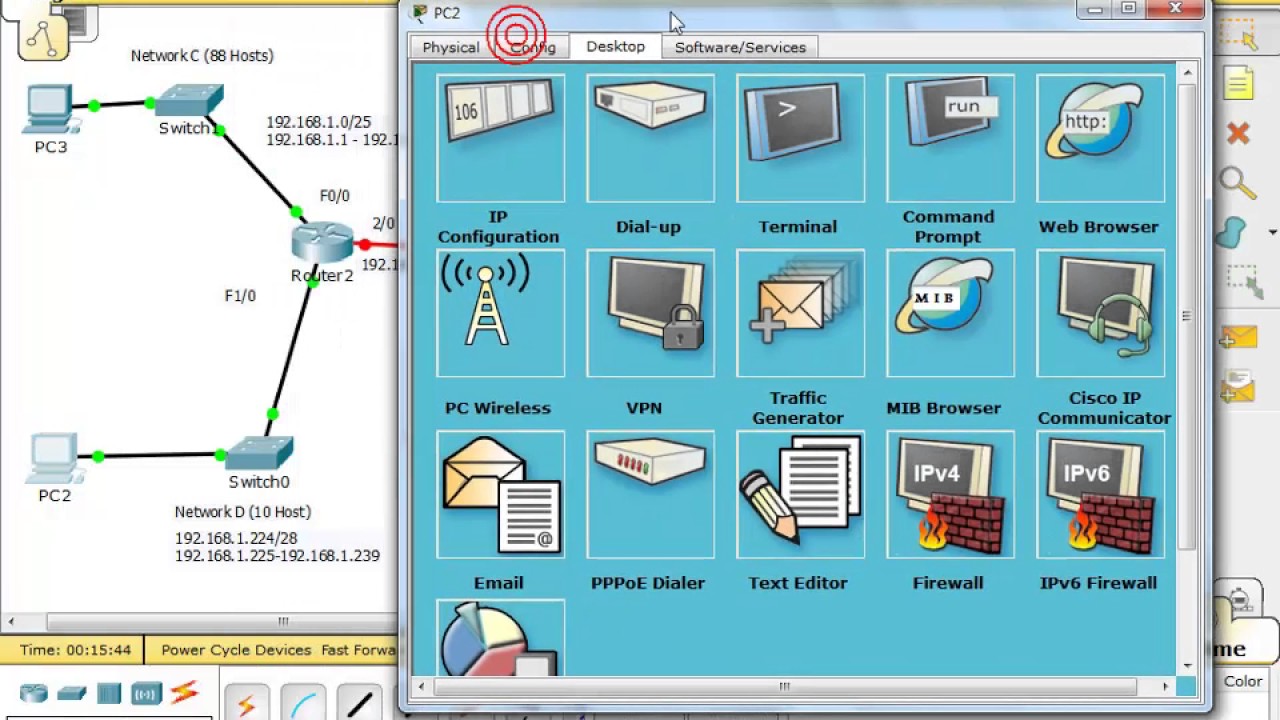Select the PC2 computer in the topology
Image resolution: width=1280 pixels, height=720 pixels.
click(x=54, y=458)
